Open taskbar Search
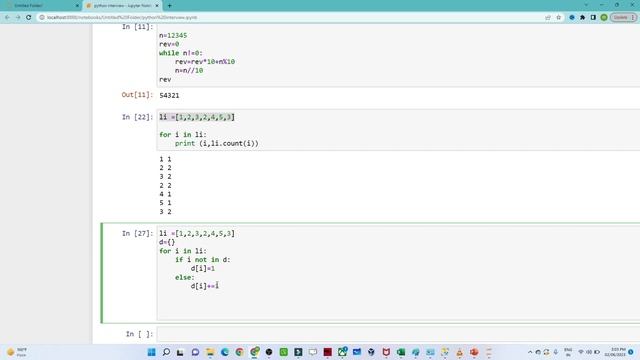640x360 pixels. click(166, 352)
